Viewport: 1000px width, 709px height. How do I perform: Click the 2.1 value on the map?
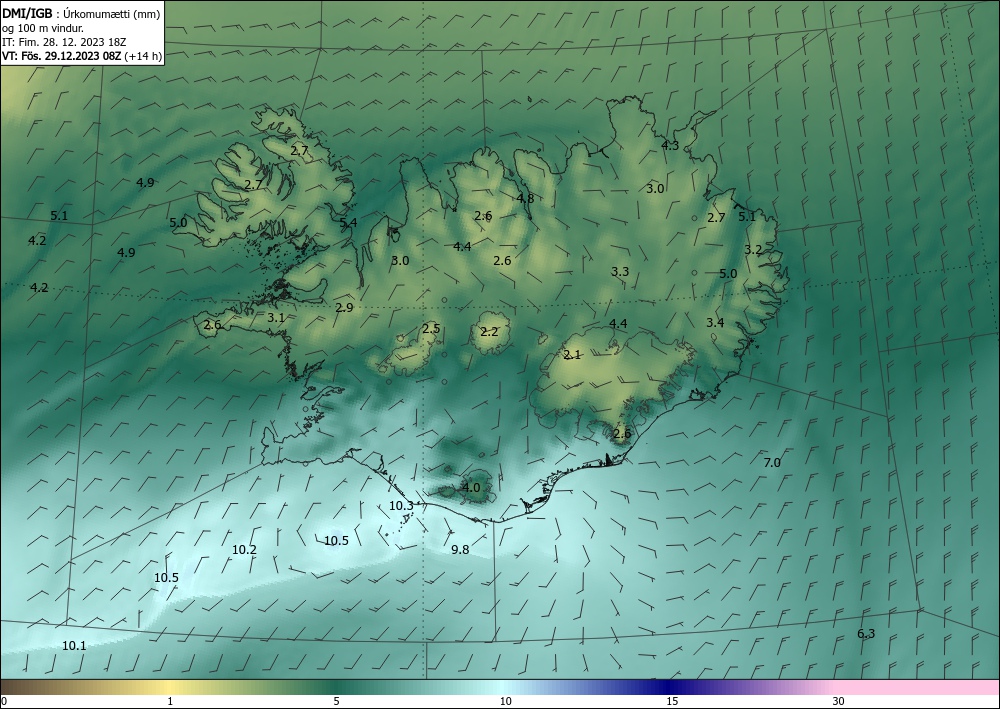(572, 355)
